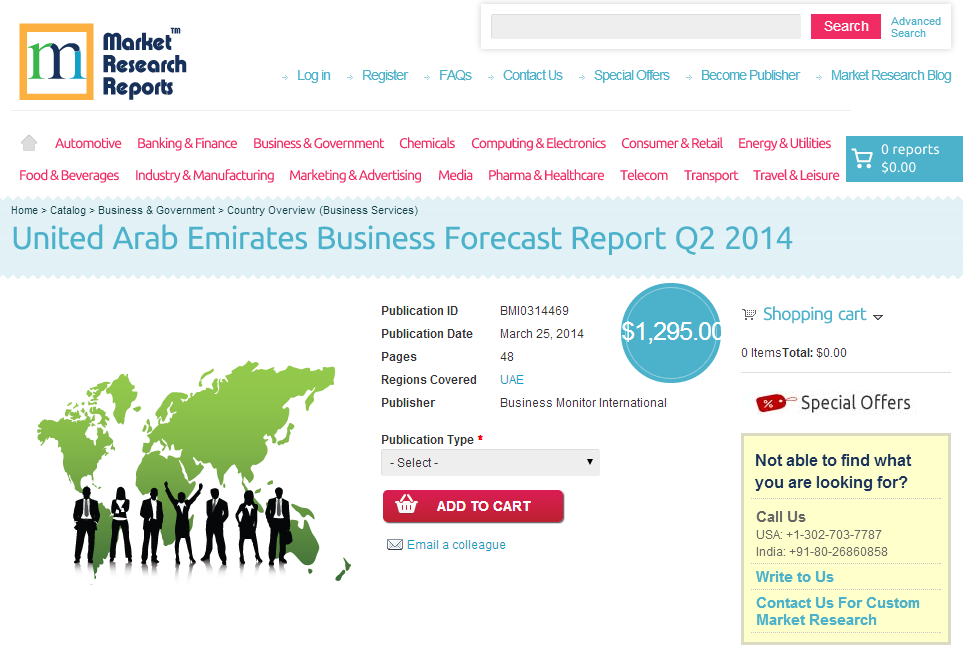Open the Advanced Search option

[x=915, y=26]
